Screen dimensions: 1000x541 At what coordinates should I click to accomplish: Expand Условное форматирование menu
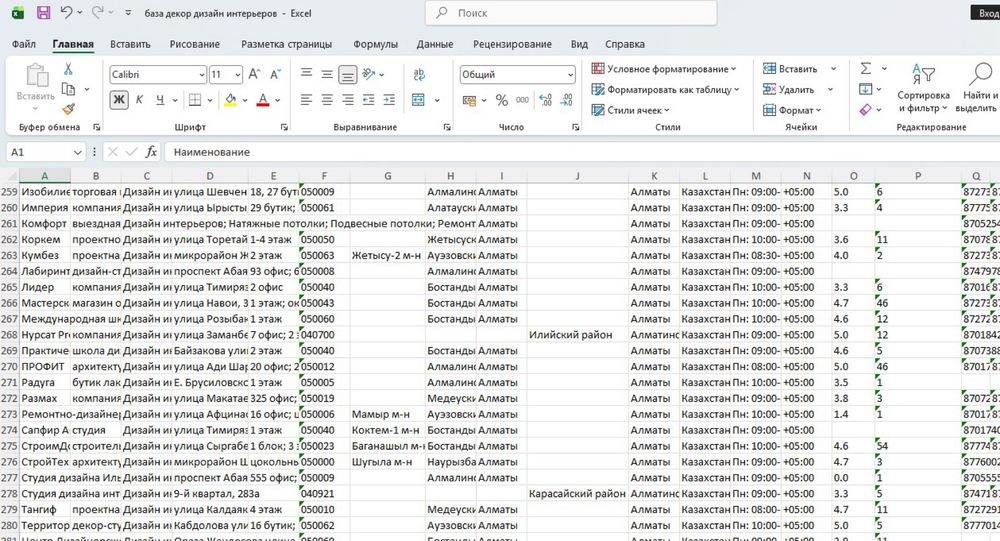coord(663,68)
